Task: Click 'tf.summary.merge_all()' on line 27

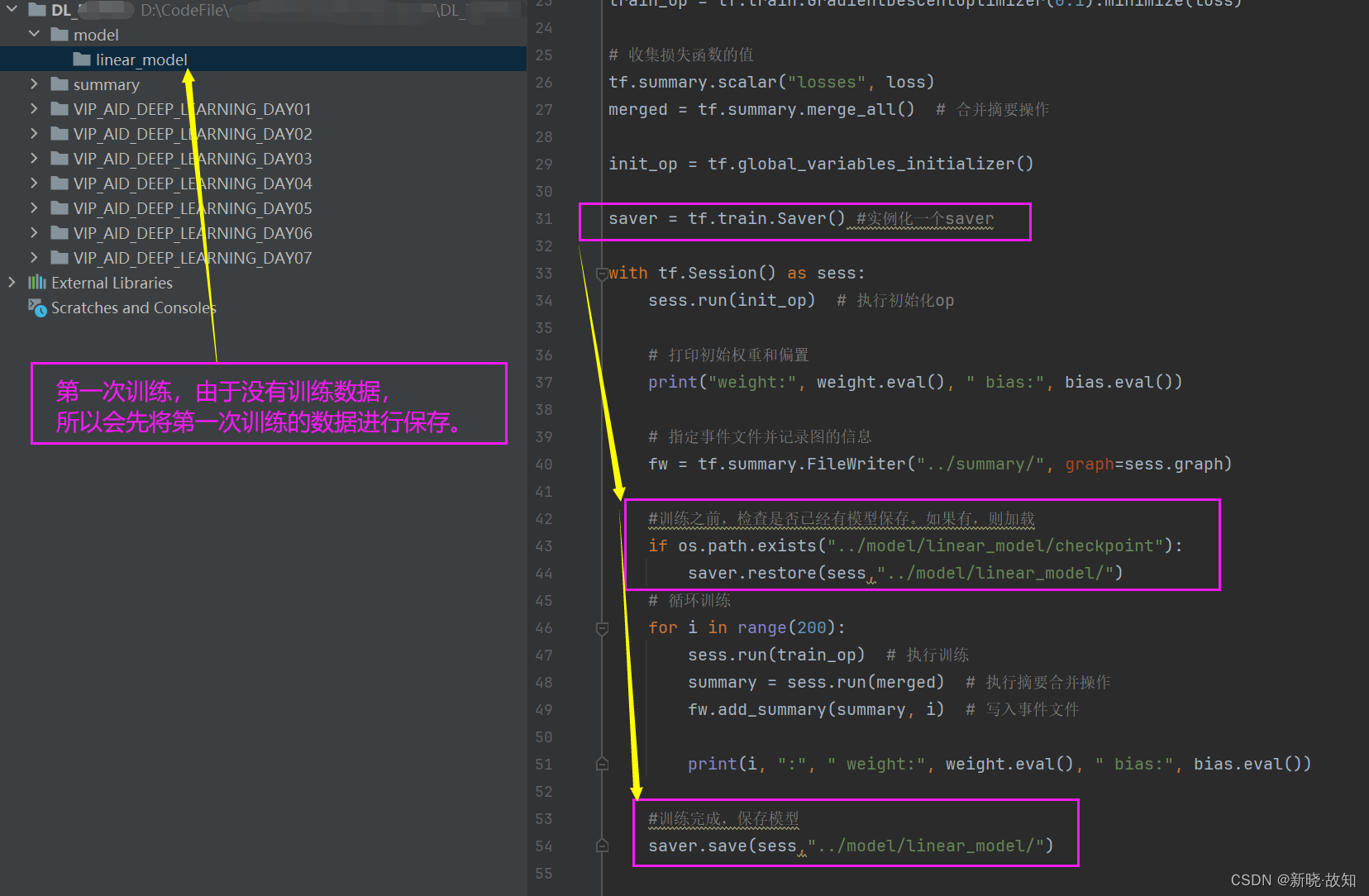Action: coord(806,109)
